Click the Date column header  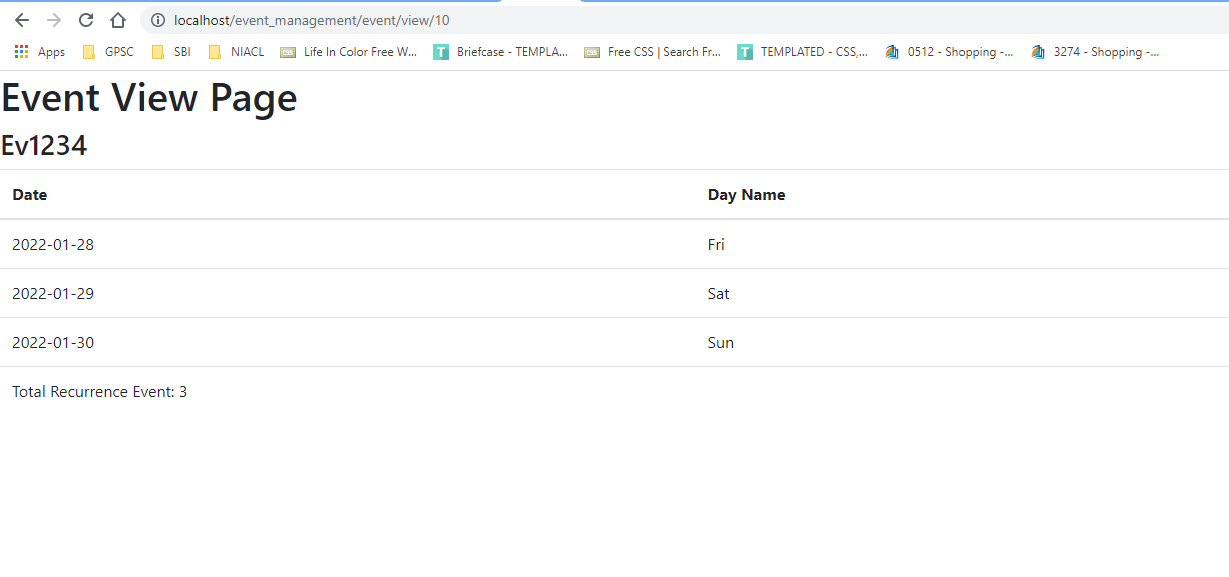pos(30,195)
